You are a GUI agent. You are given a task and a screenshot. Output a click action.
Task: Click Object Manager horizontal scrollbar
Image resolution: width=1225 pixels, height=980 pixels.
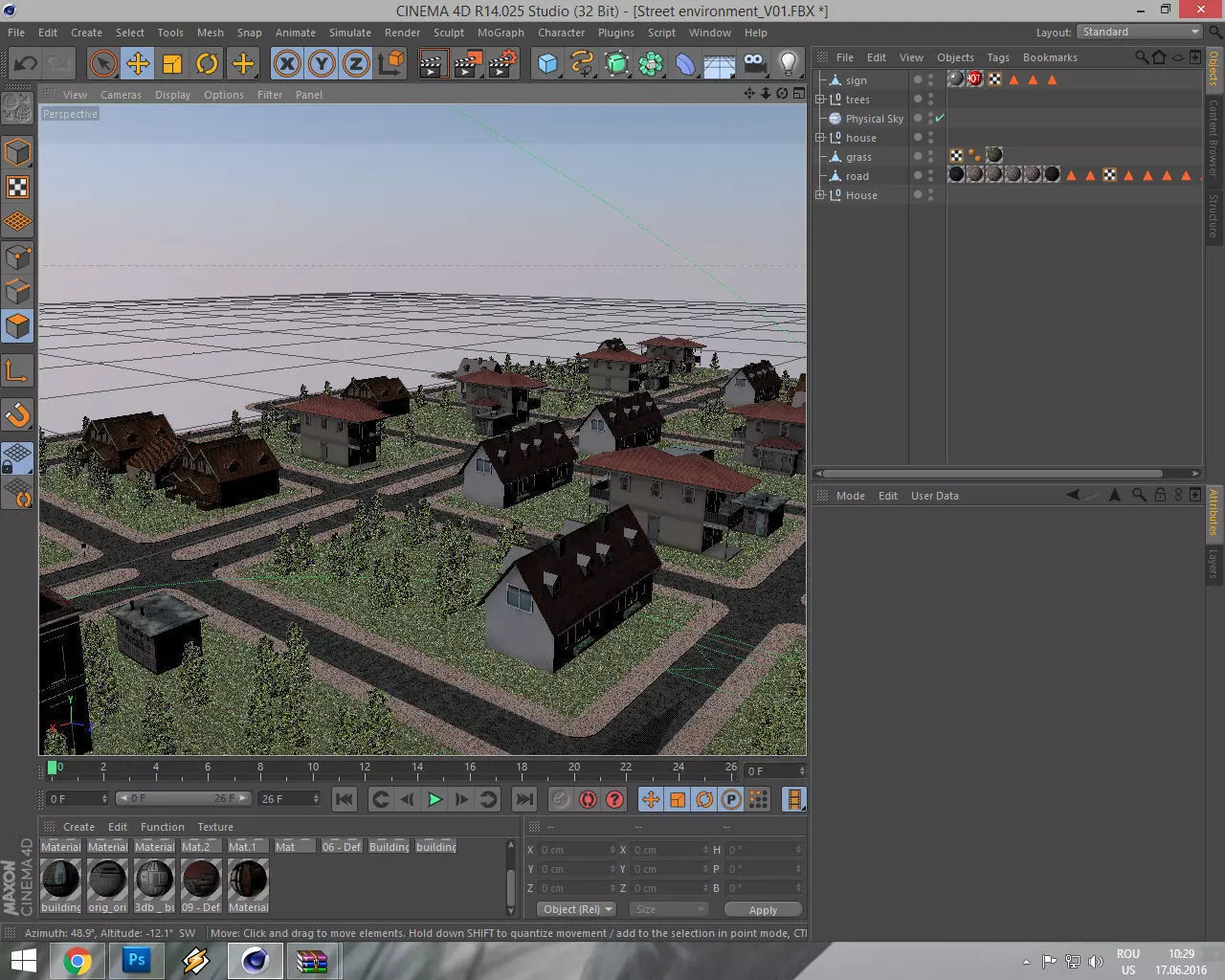click(x=991, y=473)
